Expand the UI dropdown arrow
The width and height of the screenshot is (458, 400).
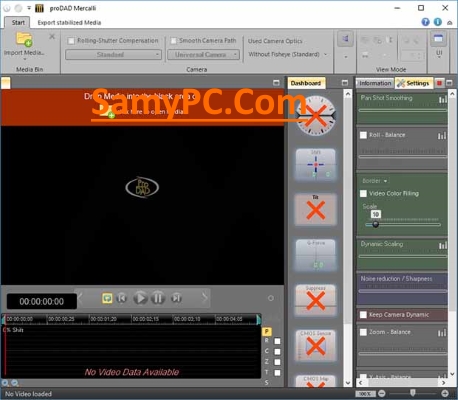click(439, 57)
